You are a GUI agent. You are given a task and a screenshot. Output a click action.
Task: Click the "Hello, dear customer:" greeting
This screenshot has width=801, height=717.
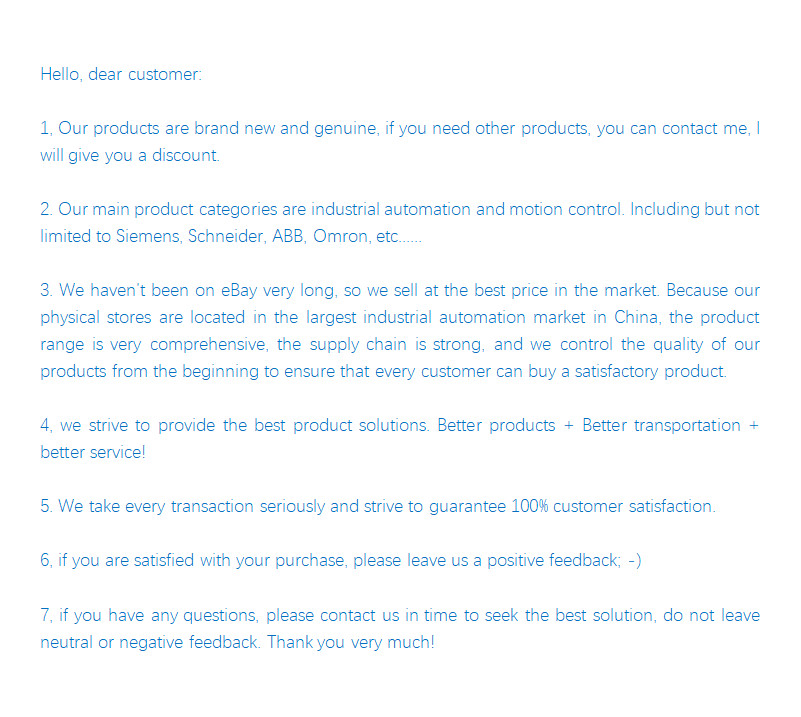tap(121, 74)
